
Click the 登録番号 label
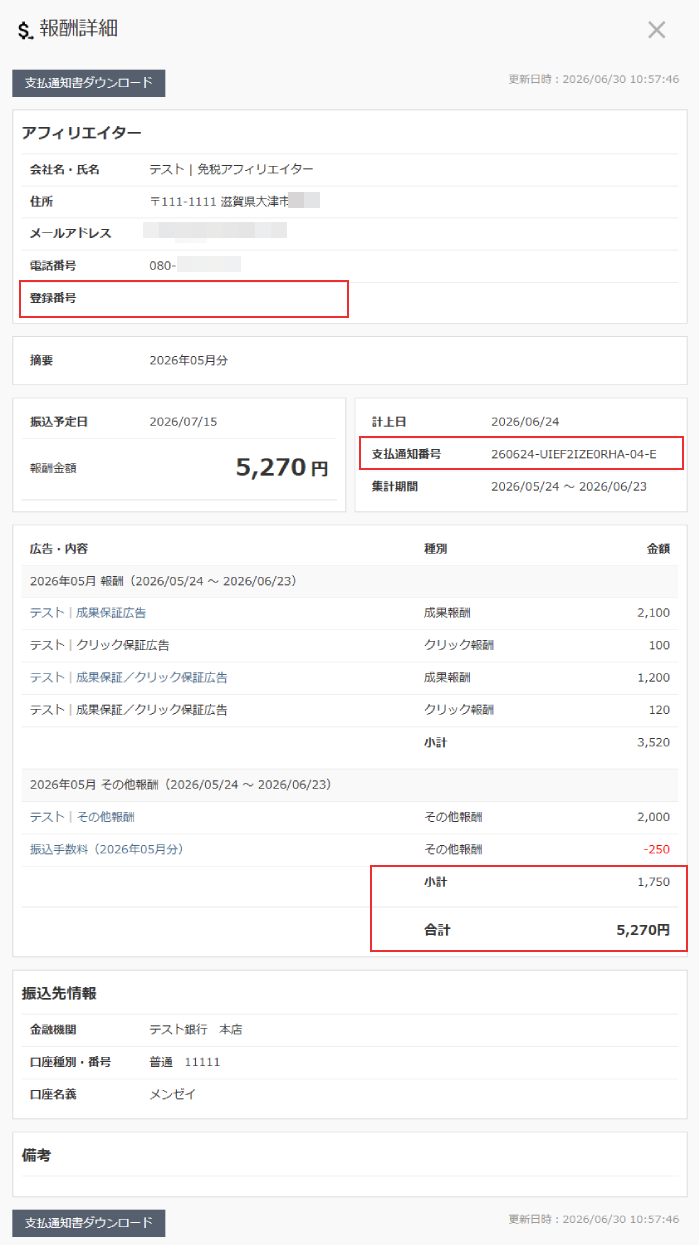click(x=53, y=298)
